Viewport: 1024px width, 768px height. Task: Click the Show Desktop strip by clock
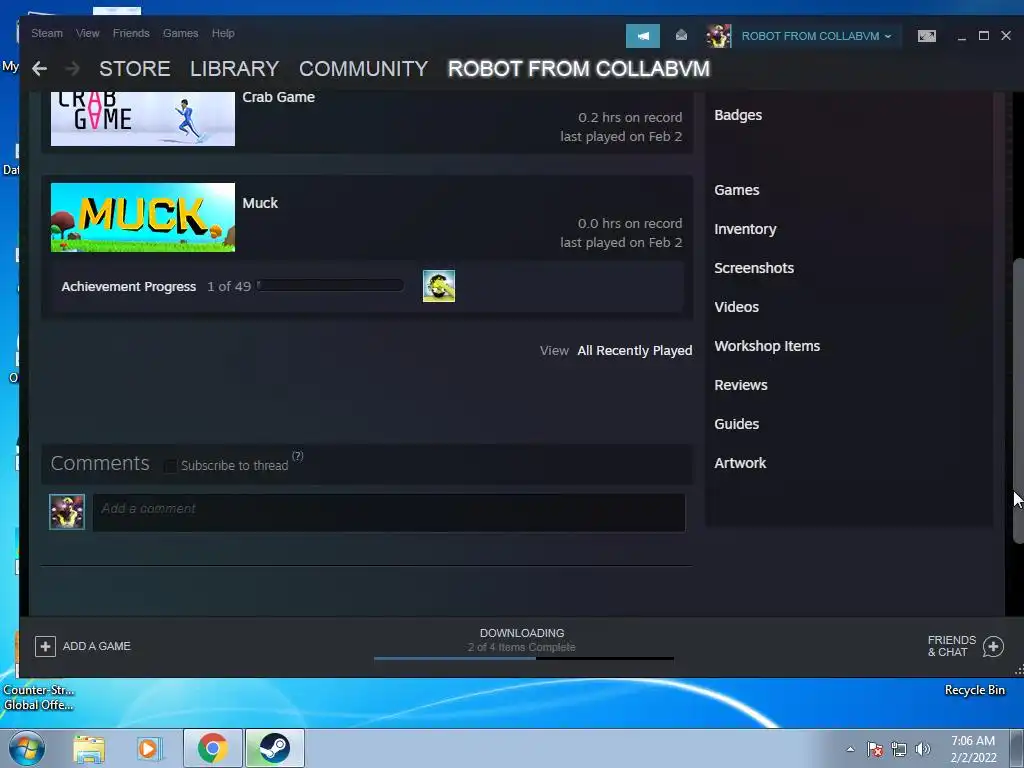1016,748
